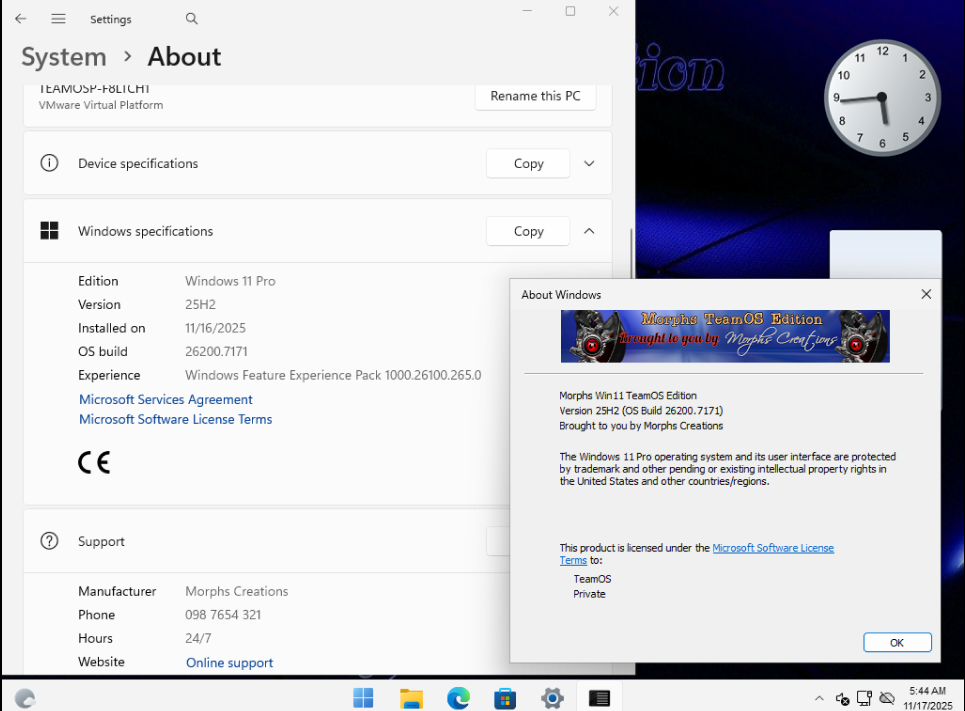Screen dimensions: 965x711
Task: Launch File Explorer from the taskbar
Action: tap(411, 698)
